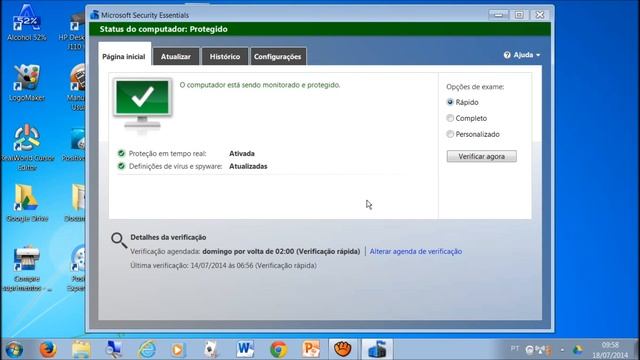Viewport: 640px width, 360px height.
Task: Maximize the Security Essentials window
Action: coord(519,15)
